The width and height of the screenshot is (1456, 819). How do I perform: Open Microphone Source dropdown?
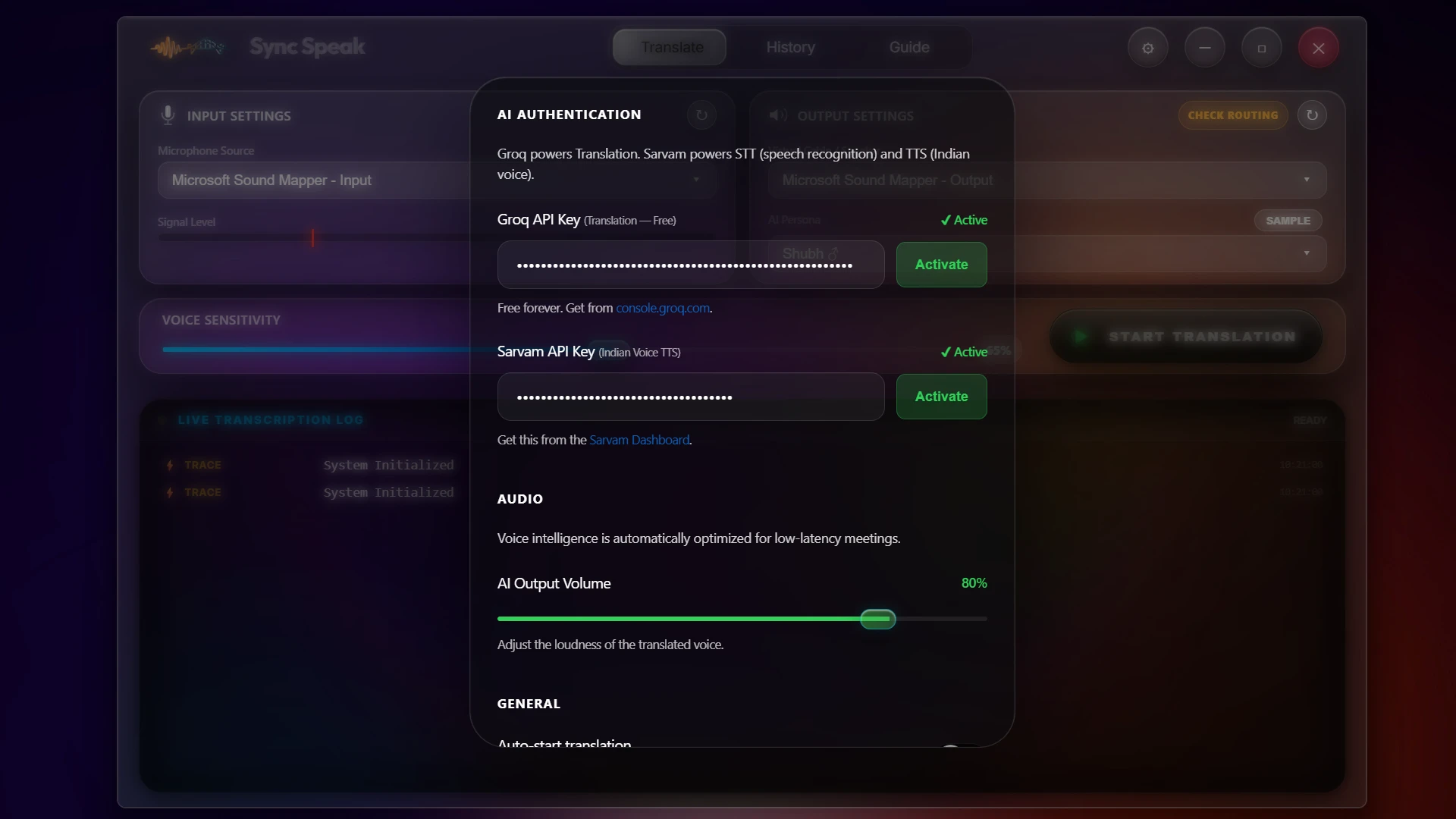436,180
